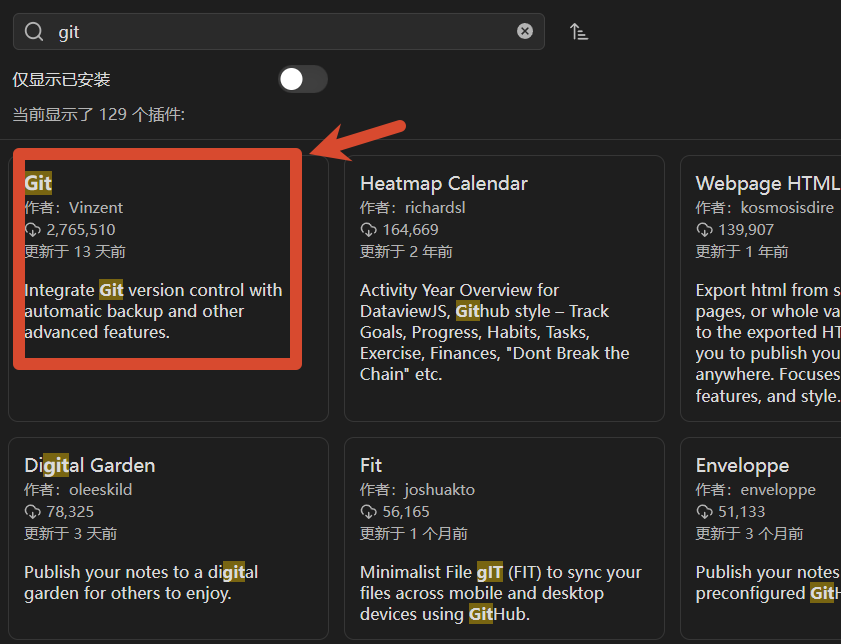Open the Fit plugin card
Viewport: 841px width, 644px height.
(504, 538)
